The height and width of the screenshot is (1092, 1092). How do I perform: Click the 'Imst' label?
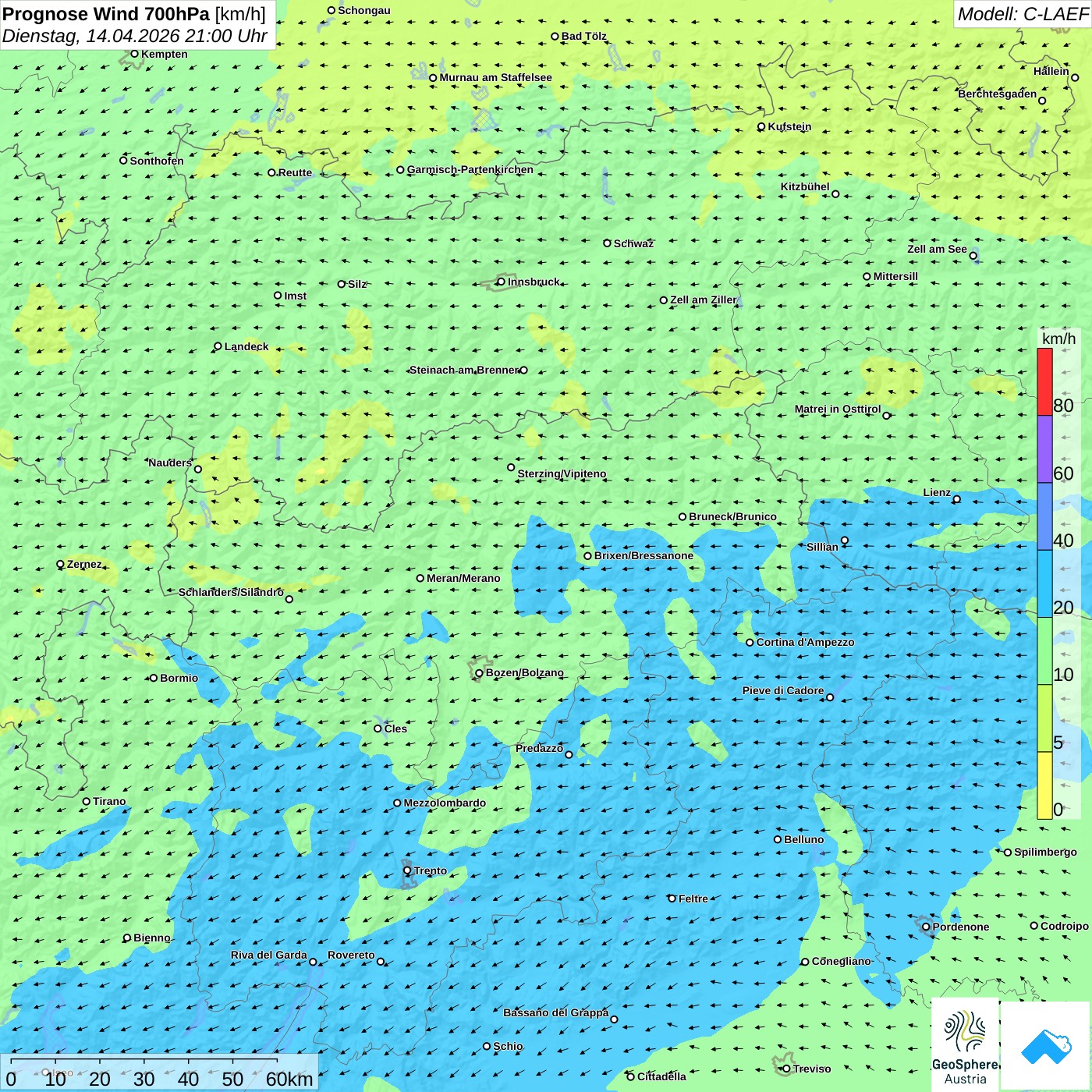click(295, 296)
